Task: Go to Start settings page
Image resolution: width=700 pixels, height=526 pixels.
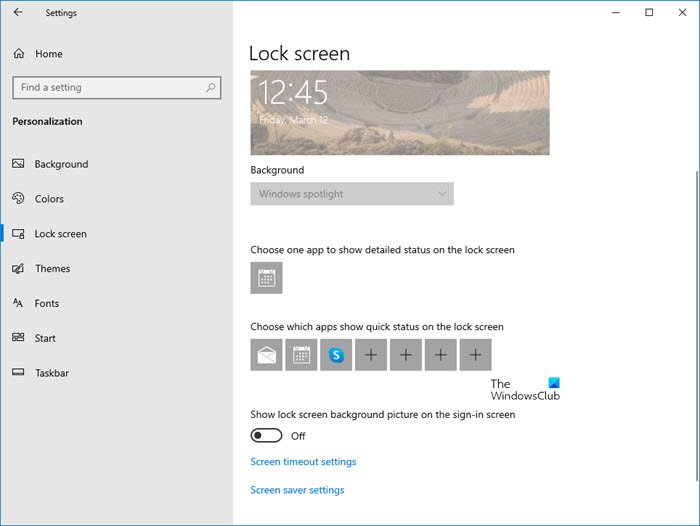Action: point(45,338)
